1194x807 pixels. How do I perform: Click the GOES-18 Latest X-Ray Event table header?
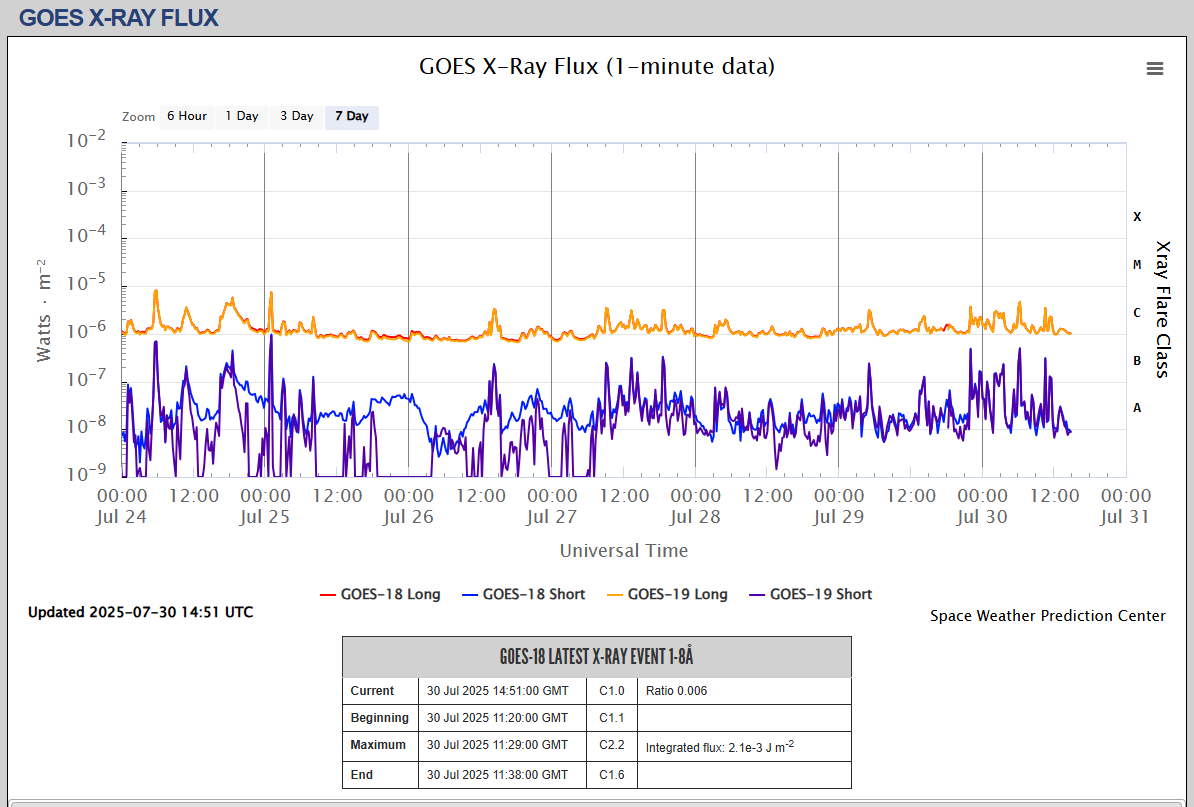coord(597,657)
